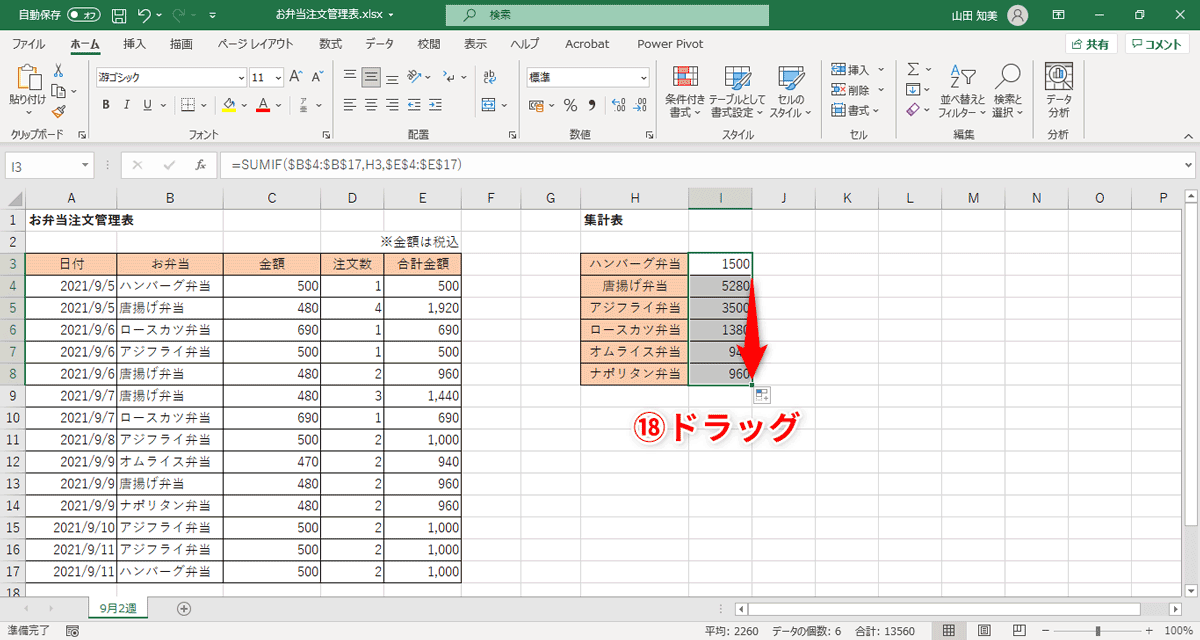The width and height of the screenshot is (1200, 640).
Task: Click the Auto Fill Options button
Action: tap(762, 395)
